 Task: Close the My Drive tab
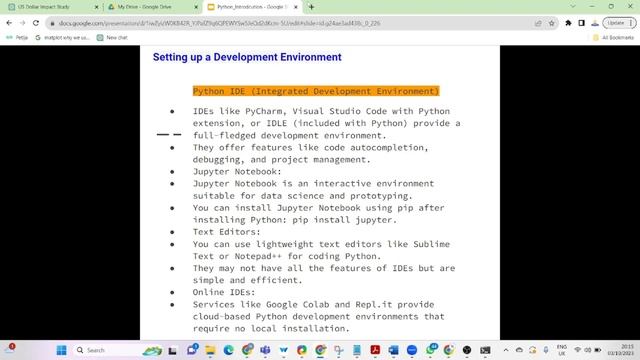coord(196,7)
